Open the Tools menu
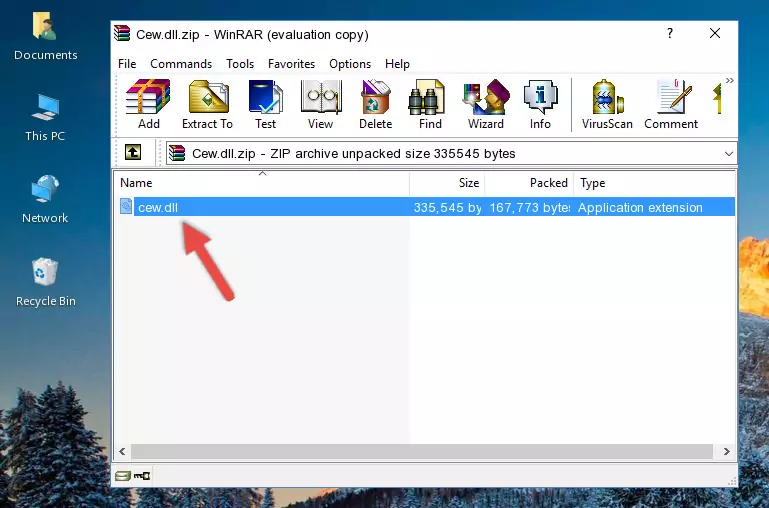Screen dimensions: 769x508 pos(240,64)
